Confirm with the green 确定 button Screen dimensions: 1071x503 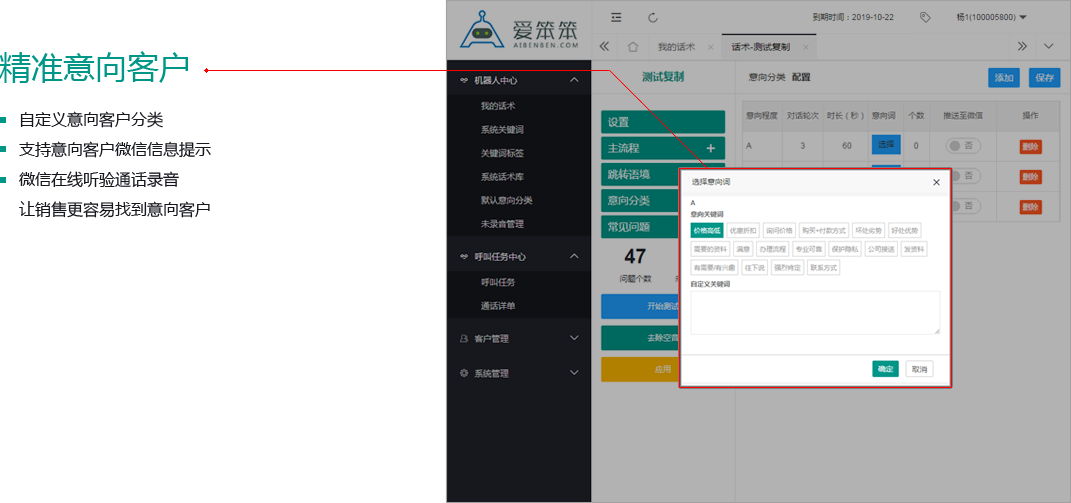[x=885, y=368]
